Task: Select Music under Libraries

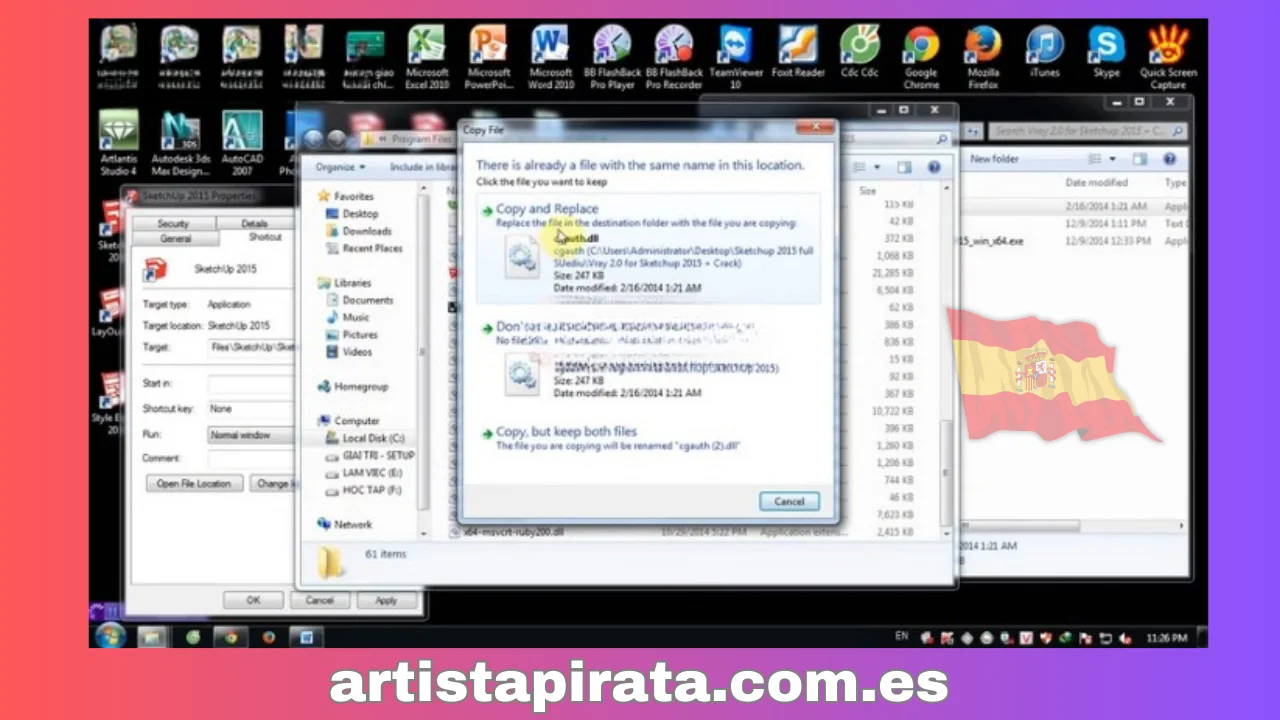Action: click(x=355, y=317)
